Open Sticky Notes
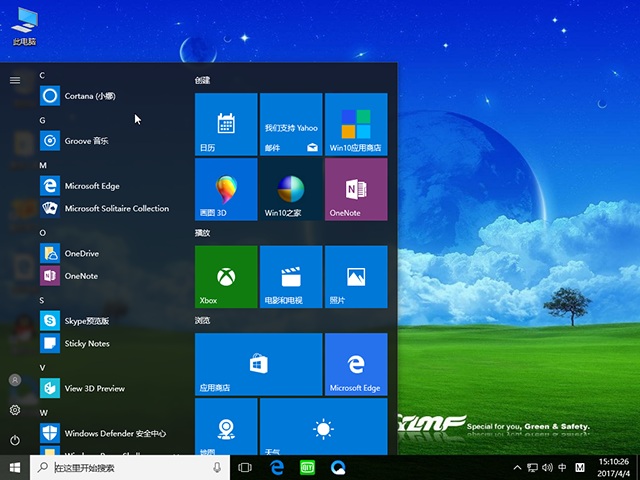This screenshot has width=640, height=480. 86,343
